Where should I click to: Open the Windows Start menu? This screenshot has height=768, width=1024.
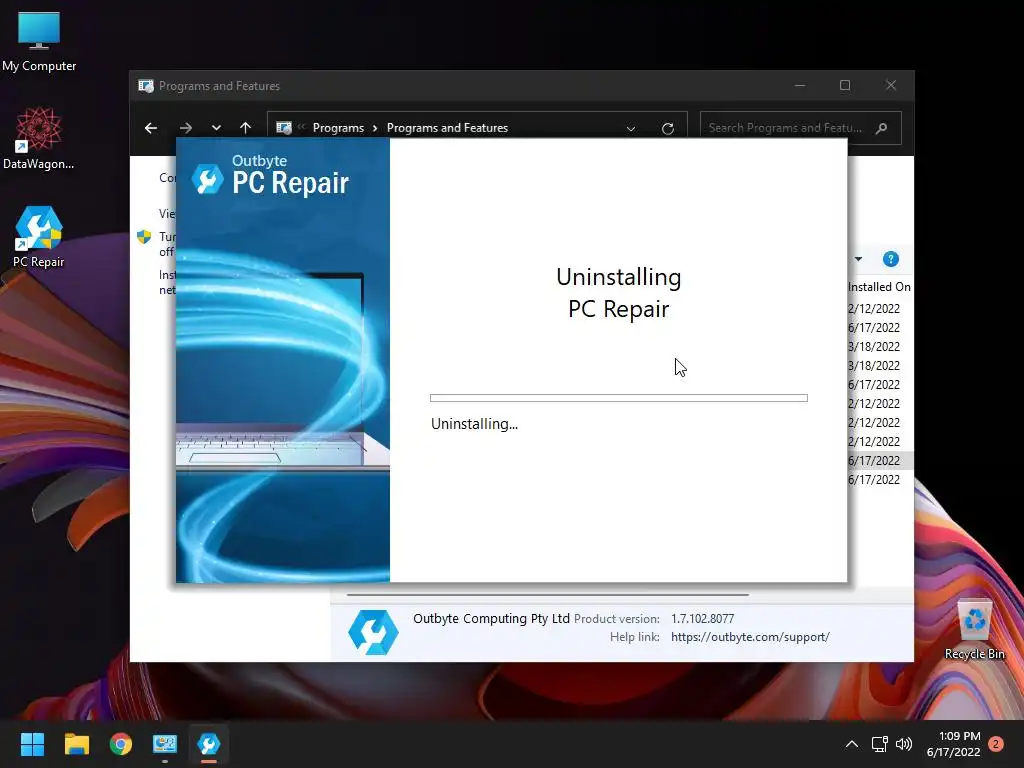coord(32,744)
